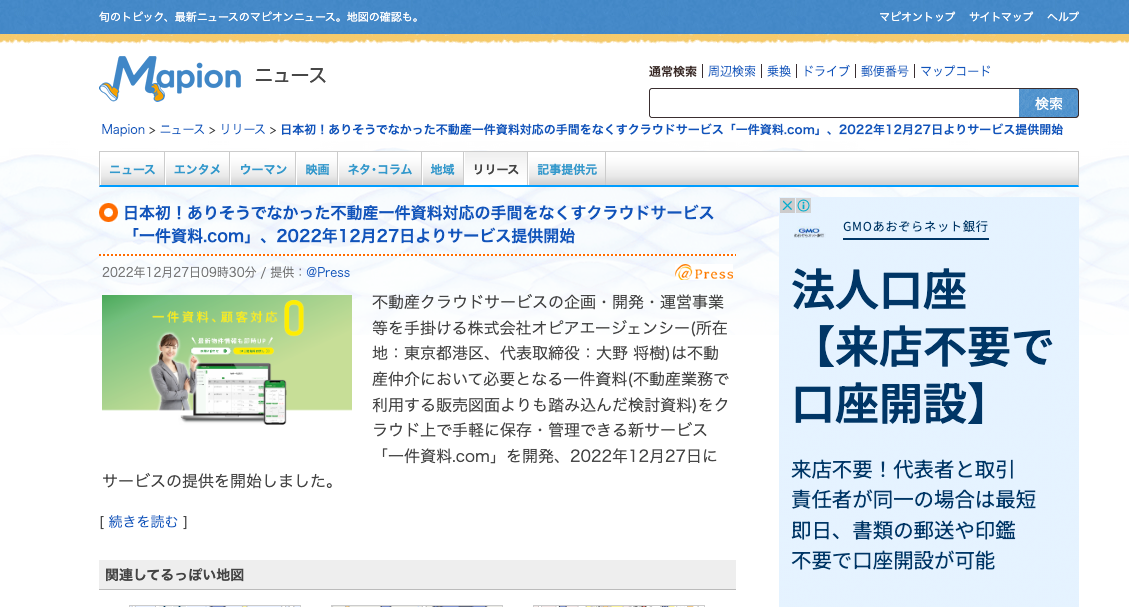
Task: Open the マップコード search option
Action: [x=955, y=71]
